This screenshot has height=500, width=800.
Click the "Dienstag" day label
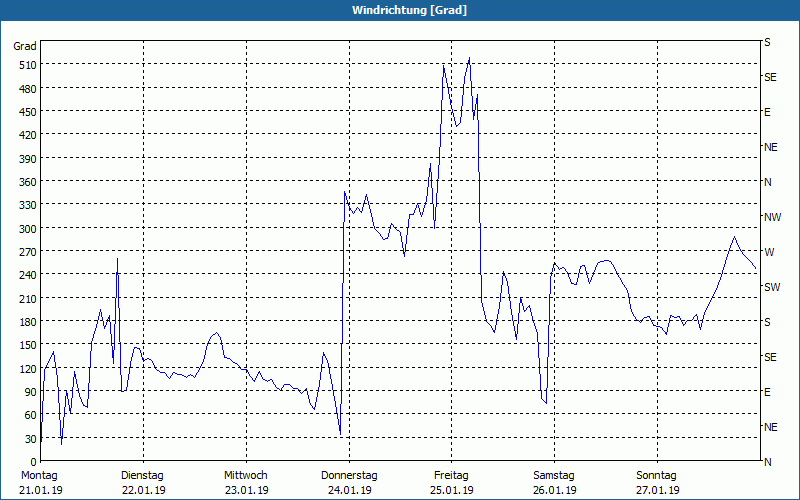pyautogui.click(x=142, y=476)
